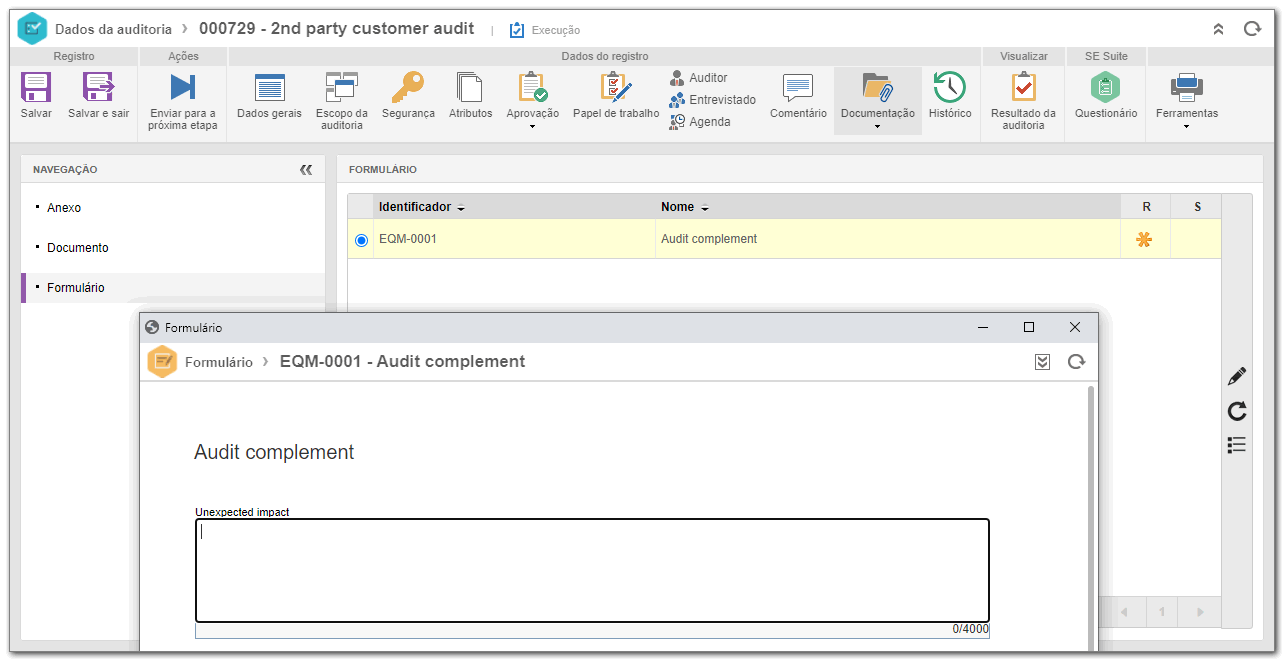The width and height of the screenshot is (1285, 662).
Task: Select the EQM-0001 radio button
Action: click(x=361, y=240)
